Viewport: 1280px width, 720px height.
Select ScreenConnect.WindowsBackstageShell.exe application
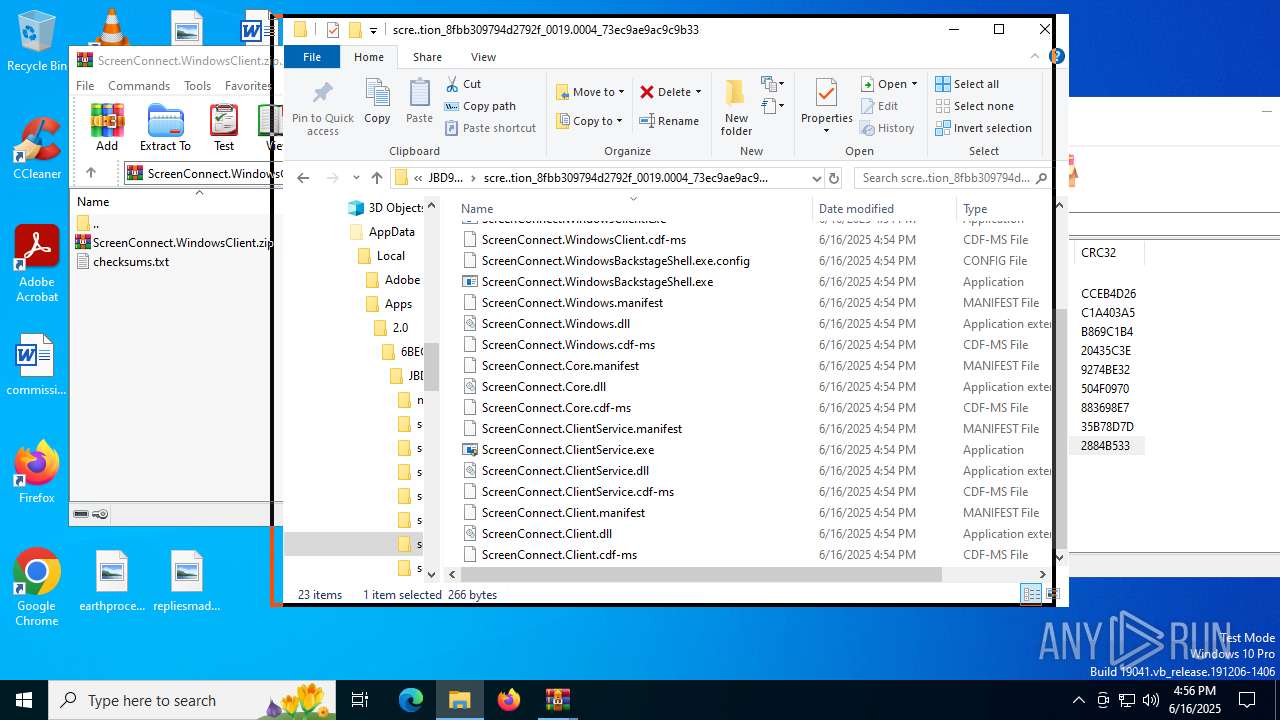tap(597, 282)
